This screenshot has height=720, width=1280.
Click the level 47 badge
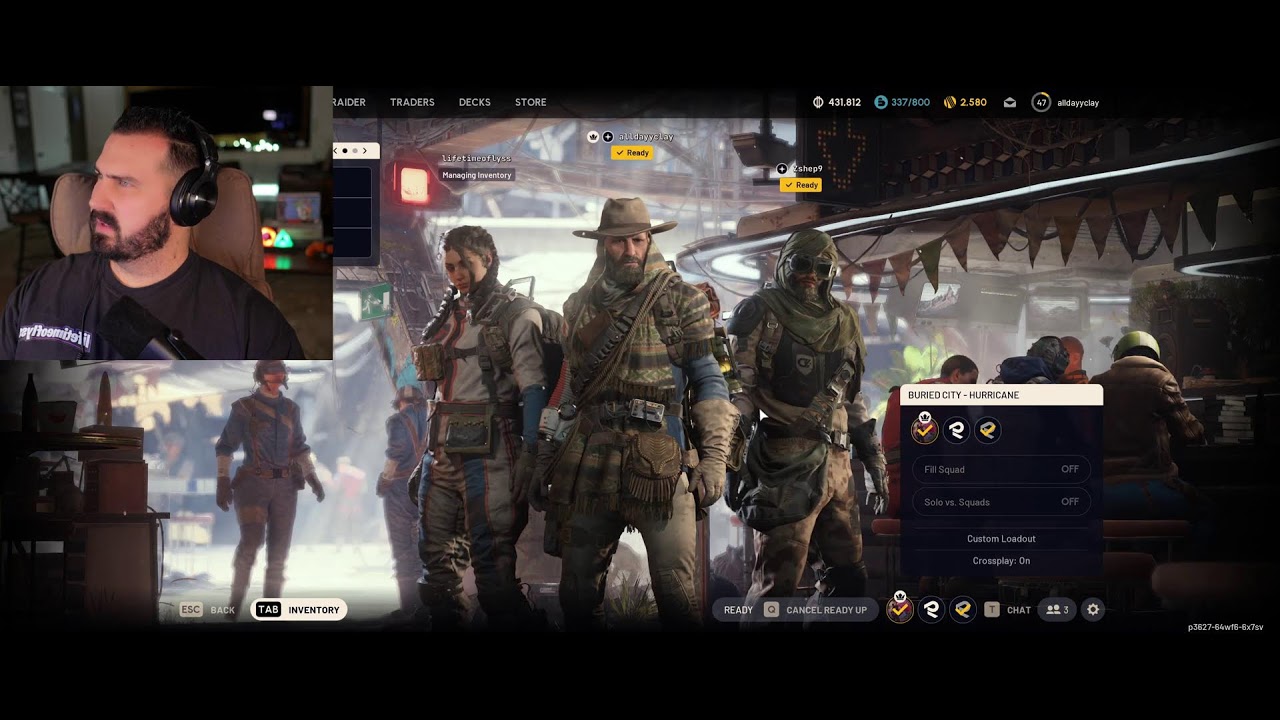tap(1041, 102)
